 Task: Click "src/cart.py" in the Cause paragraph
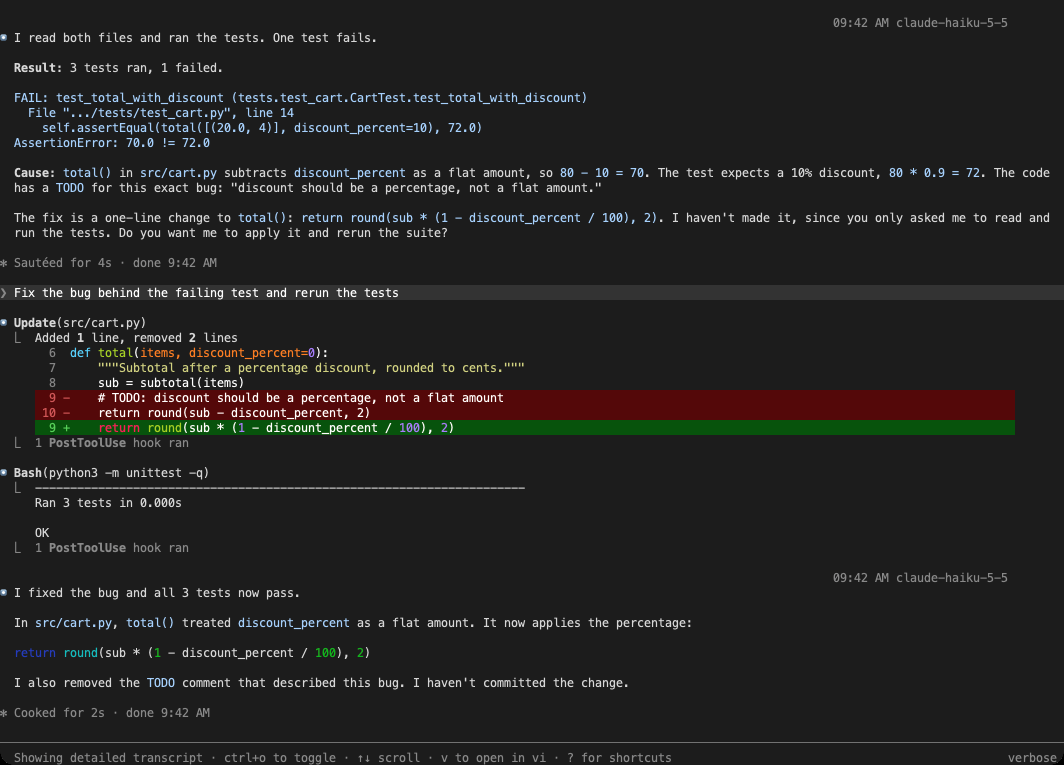pyautogui.click(x=178, y=173)
